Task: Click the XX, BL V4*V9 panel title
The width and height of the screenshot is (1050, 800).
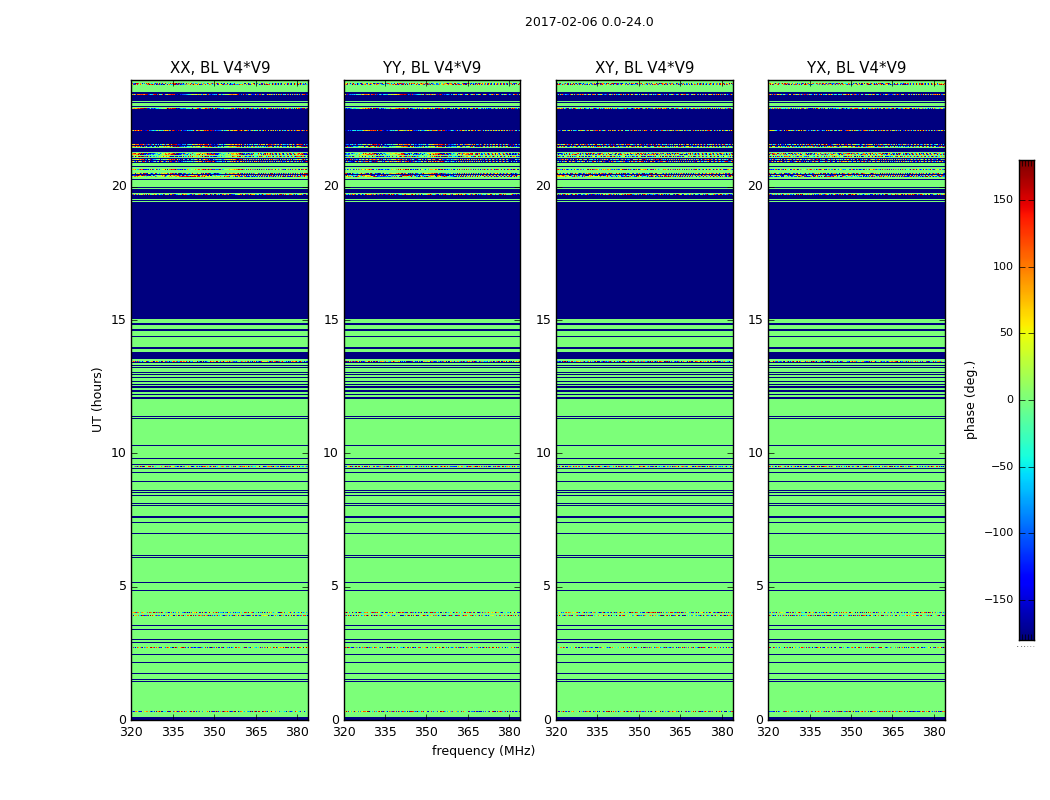Action: click(220, 68)
